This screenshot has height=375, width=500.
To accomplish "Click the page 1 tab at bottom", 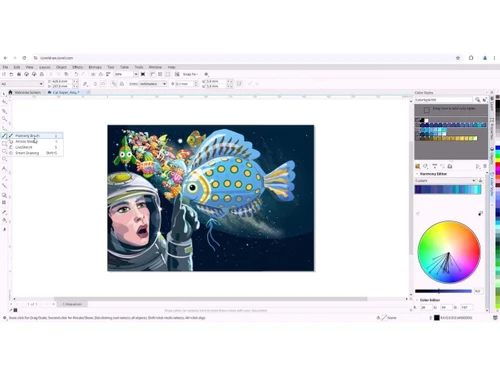I will (72, 304).
